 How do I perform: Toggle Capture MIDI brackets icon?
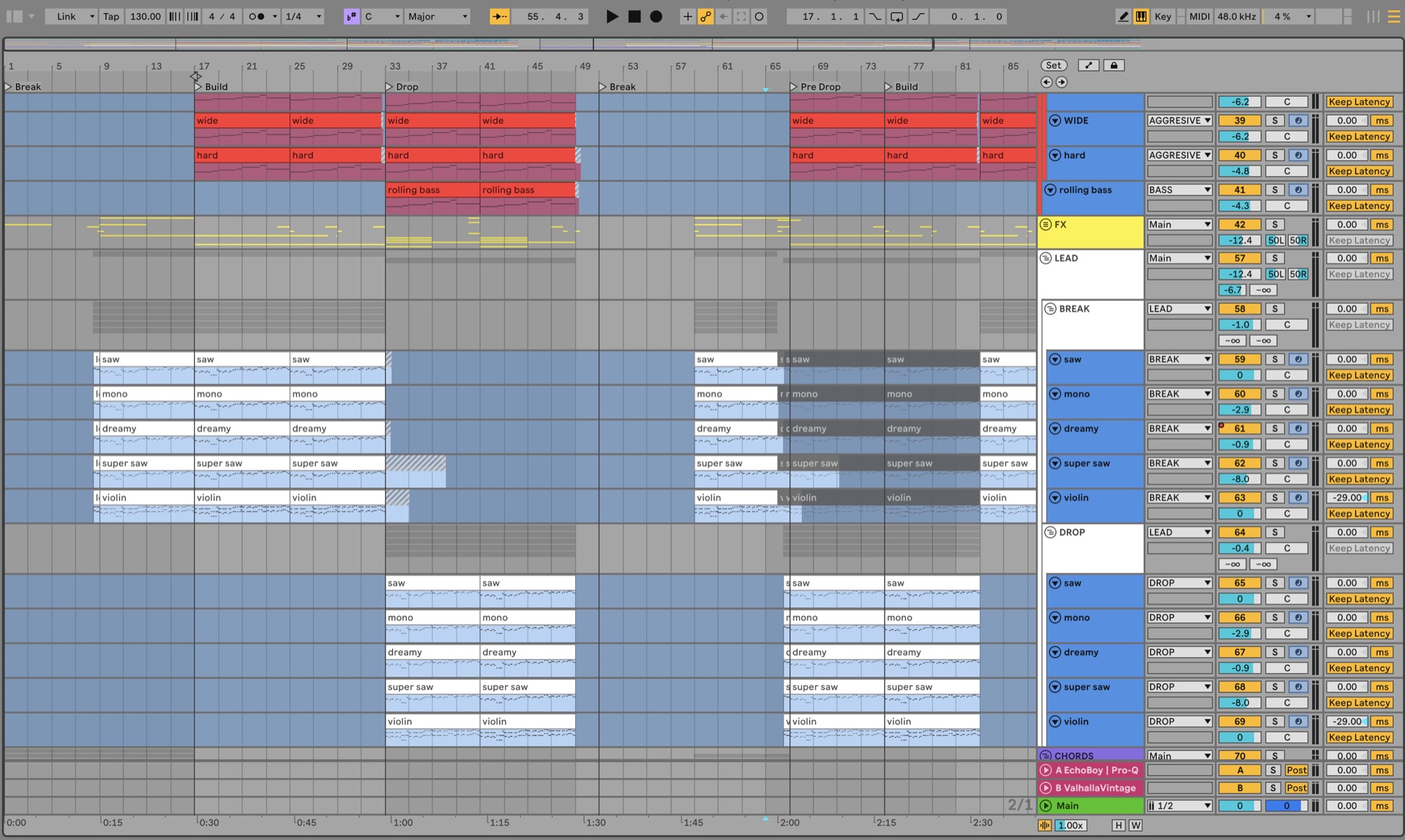[x=741, y=16]
